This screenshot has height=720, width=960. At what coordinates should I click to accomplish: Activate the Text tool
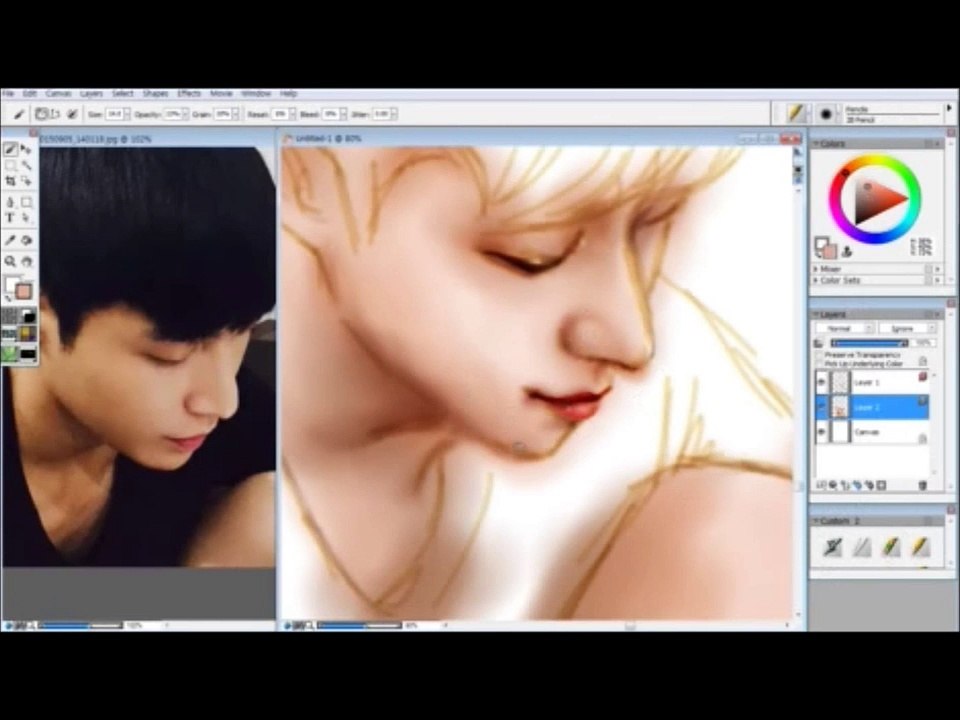[10, 217]
